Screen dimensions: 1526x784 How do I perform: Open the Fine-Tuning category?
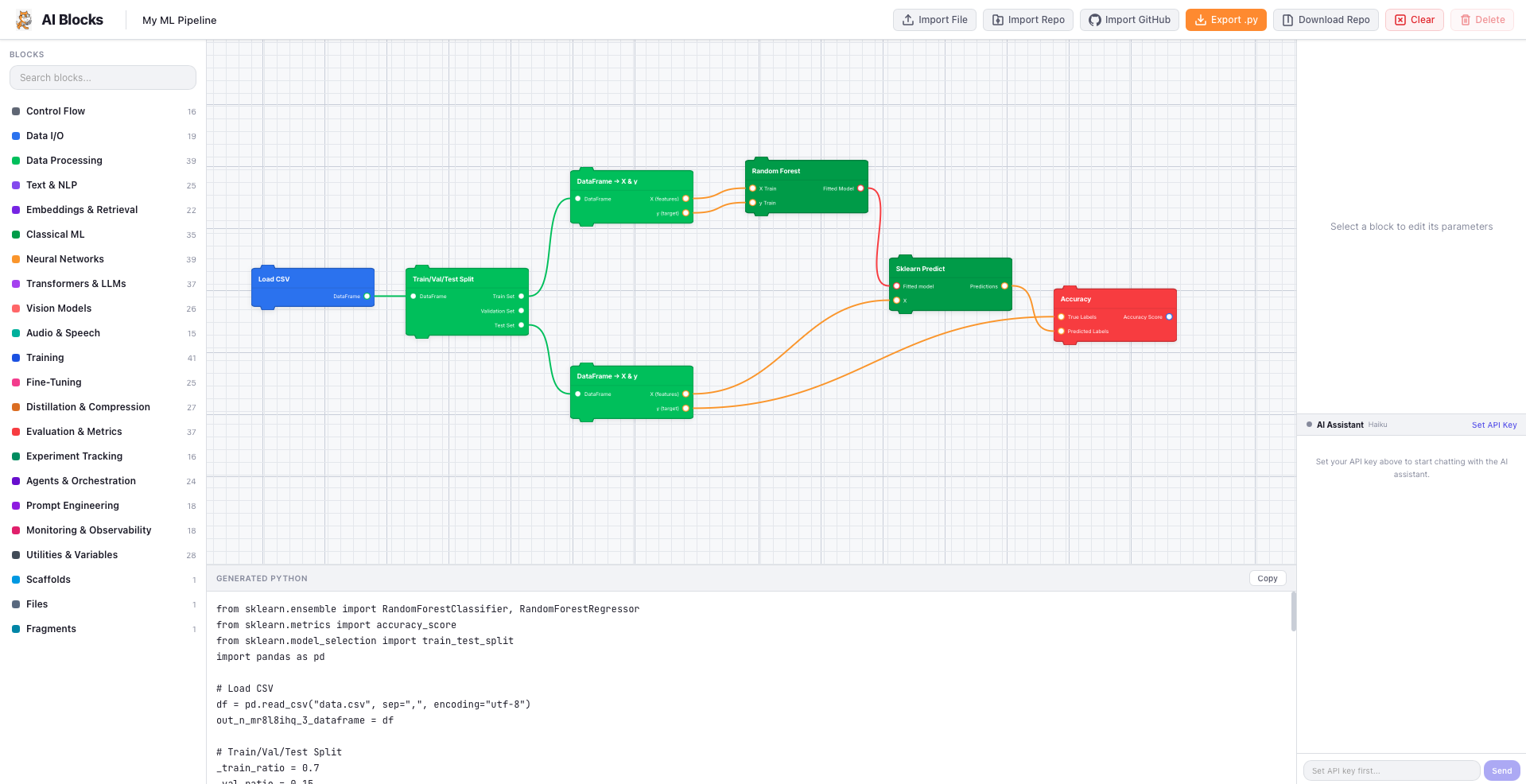tap(103, 382)
